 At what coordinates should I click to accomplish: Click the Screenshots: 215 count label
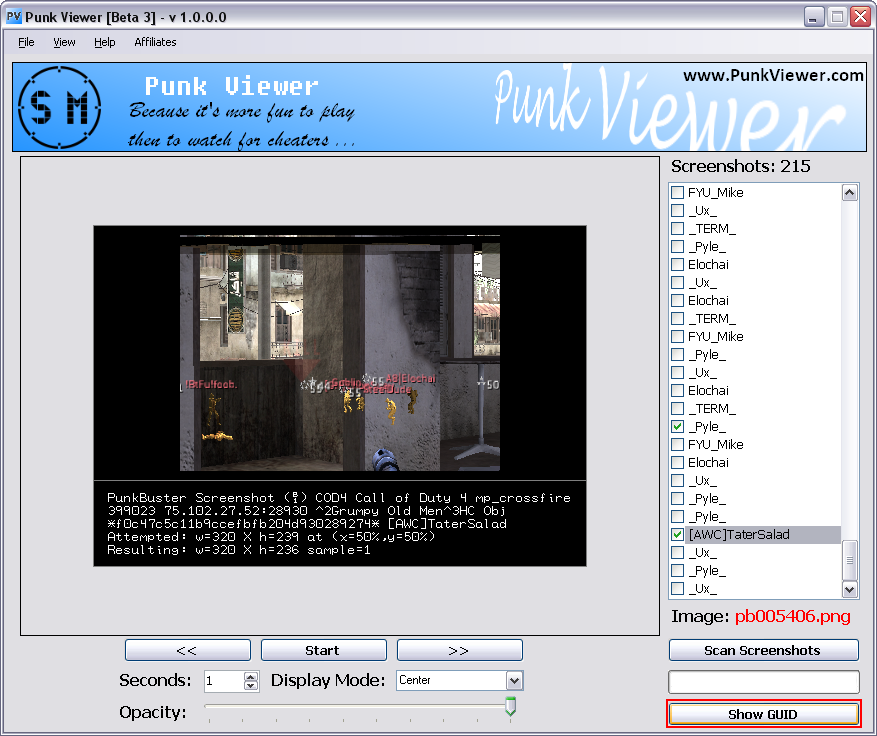pyautogui.click(x=741, y=166)
